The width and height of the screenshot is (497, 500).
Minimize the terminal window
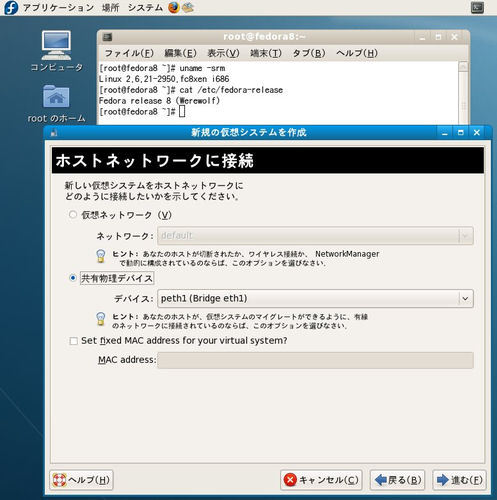(422, 37)
